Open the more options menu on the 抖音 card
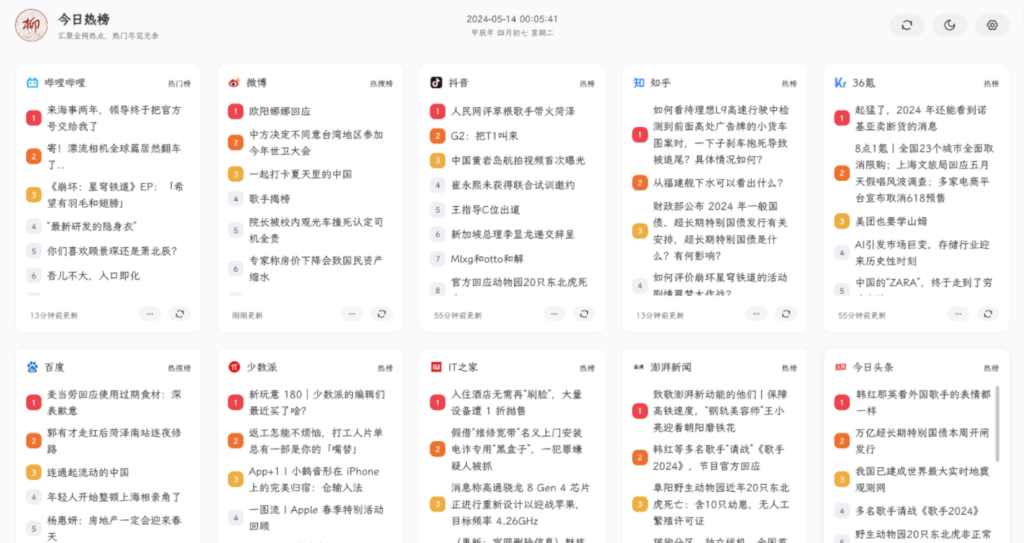The height and width of the screenshot is (543, 1024). (554, 314)
